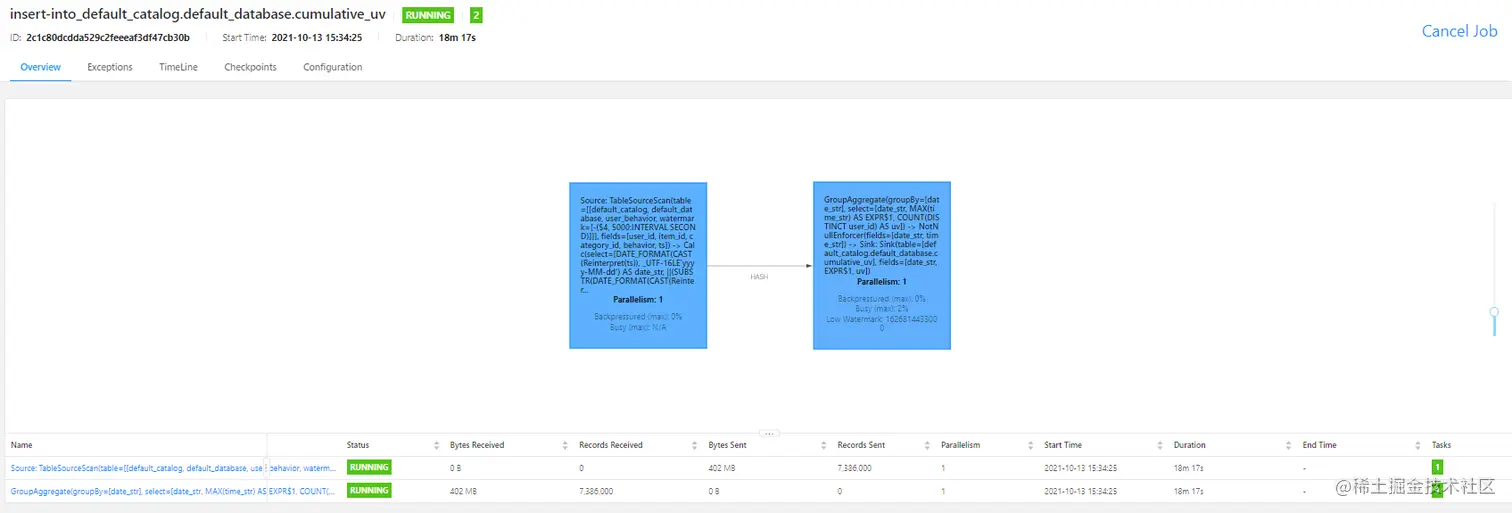
Task: Sort the table by Status column
Action: coord(436,445)
